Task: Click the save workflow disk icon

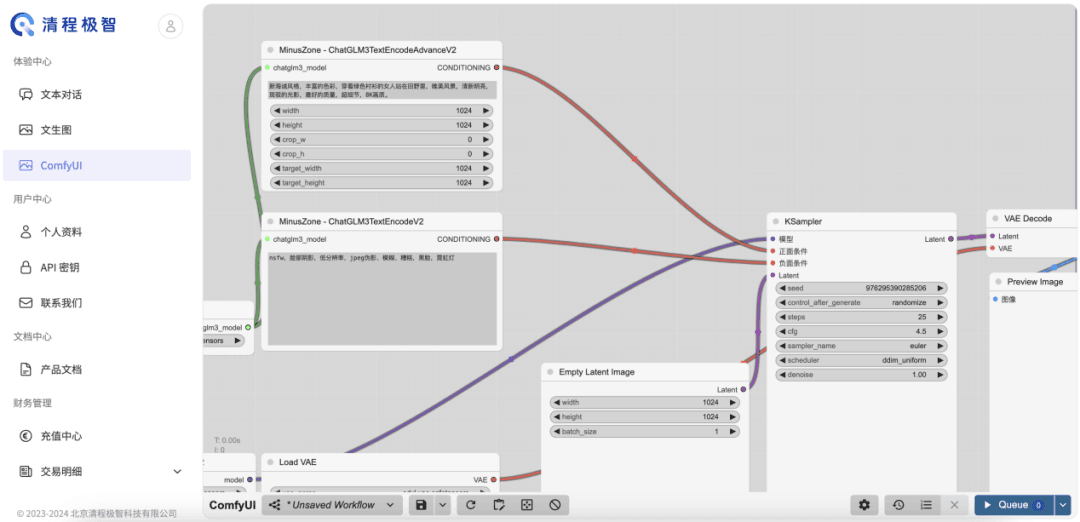Action: point(422,505)
